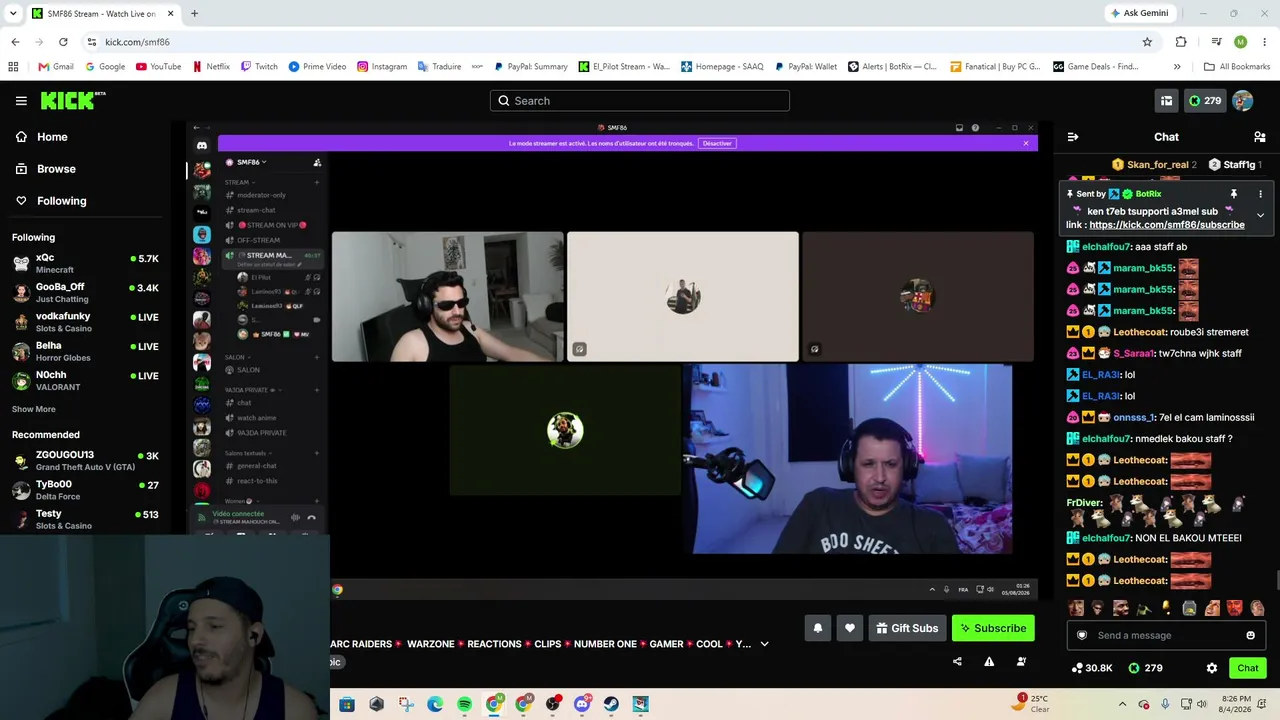
Task: Open Spotify from the taskbar
Action: [465, 704]
